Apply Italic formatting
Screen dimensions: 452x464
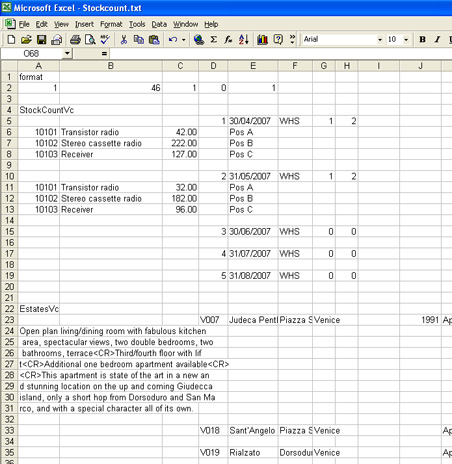(x=437, y=39)
